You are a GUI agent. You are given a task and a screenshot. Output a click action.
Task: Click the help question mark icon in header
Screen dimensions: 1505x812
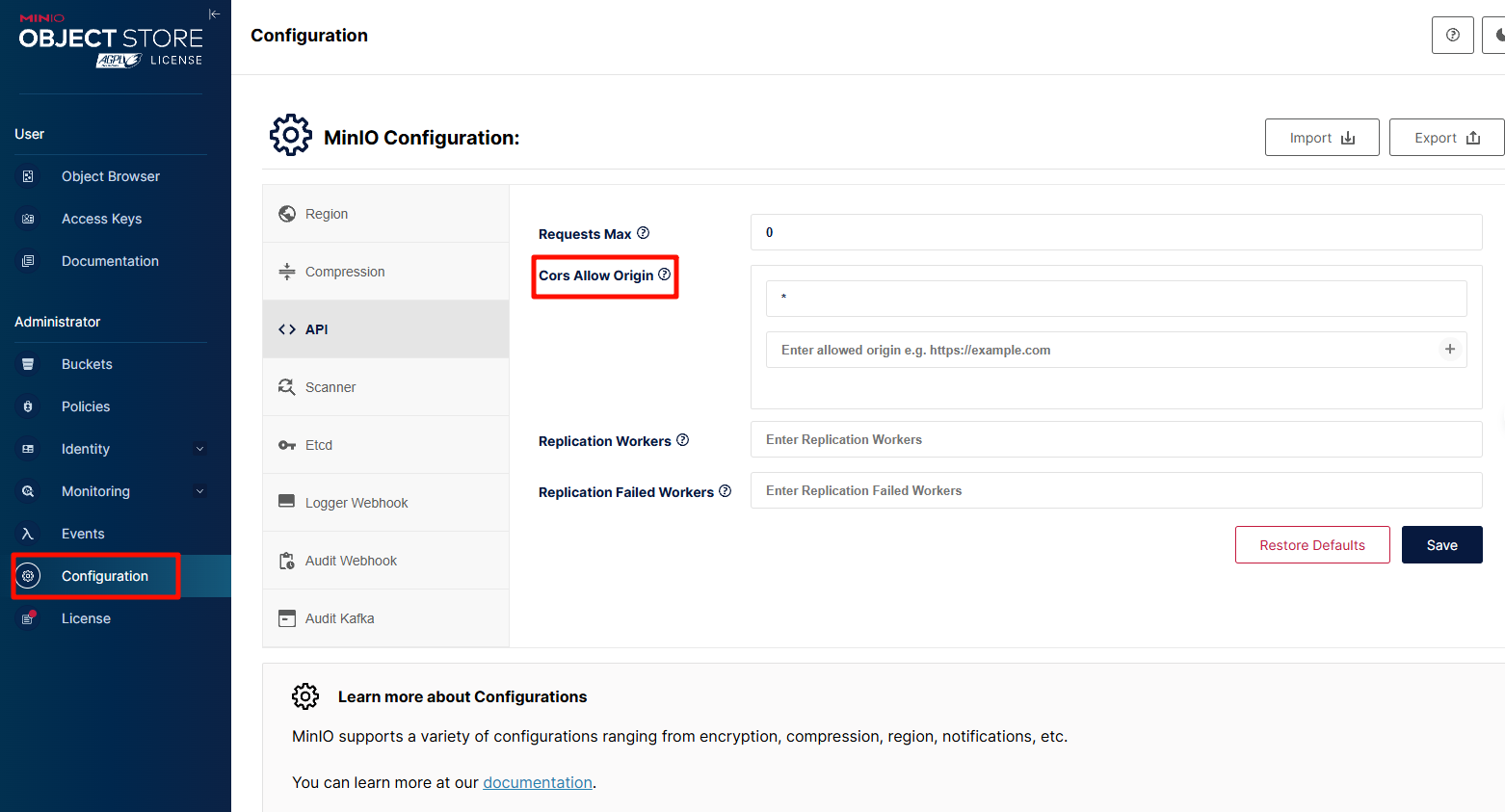coord(1452,36)
